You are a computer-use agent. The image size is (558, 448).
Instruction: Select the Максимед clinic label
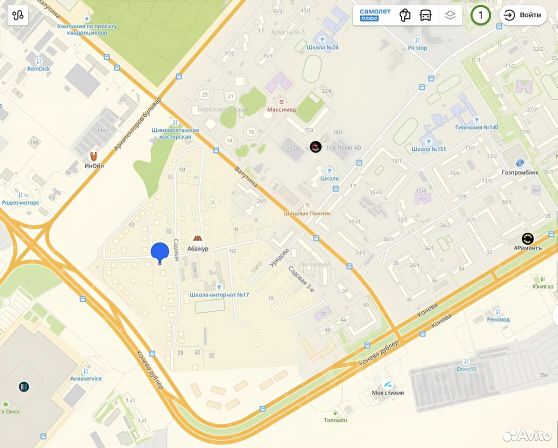(281, 110)
